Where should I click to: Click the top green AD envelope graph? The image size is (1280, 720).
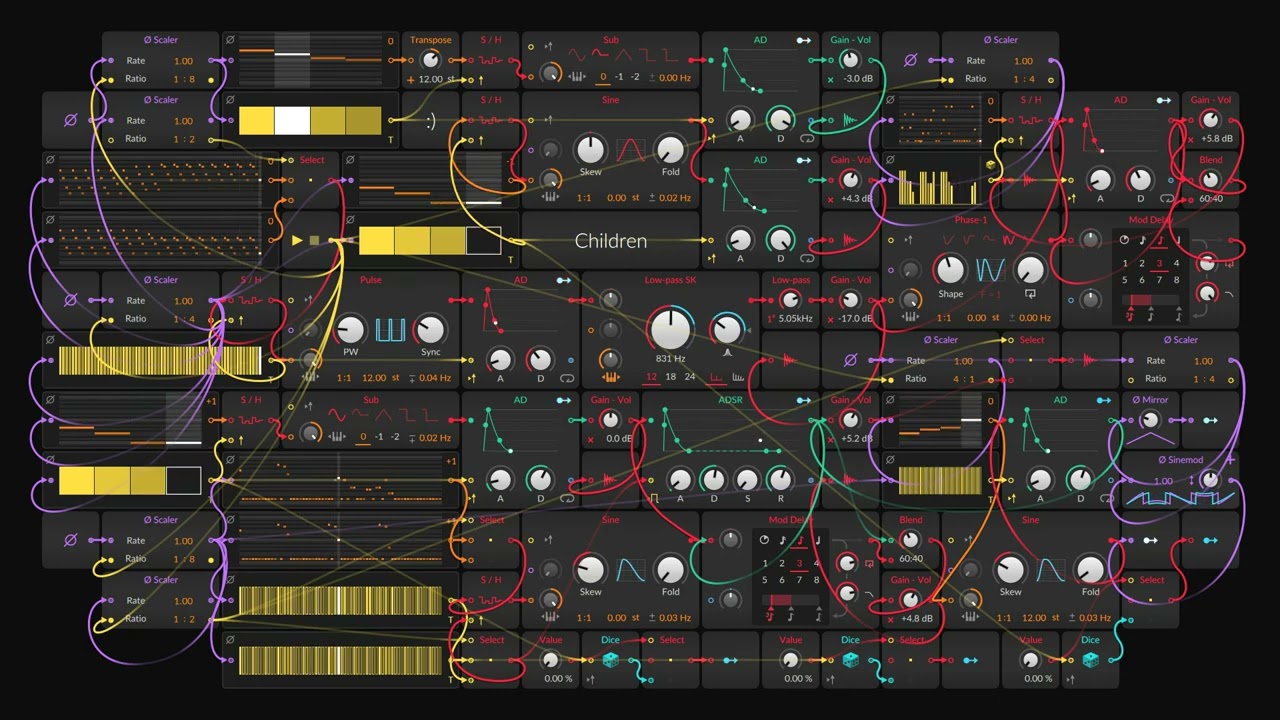[x=760, y=72]
